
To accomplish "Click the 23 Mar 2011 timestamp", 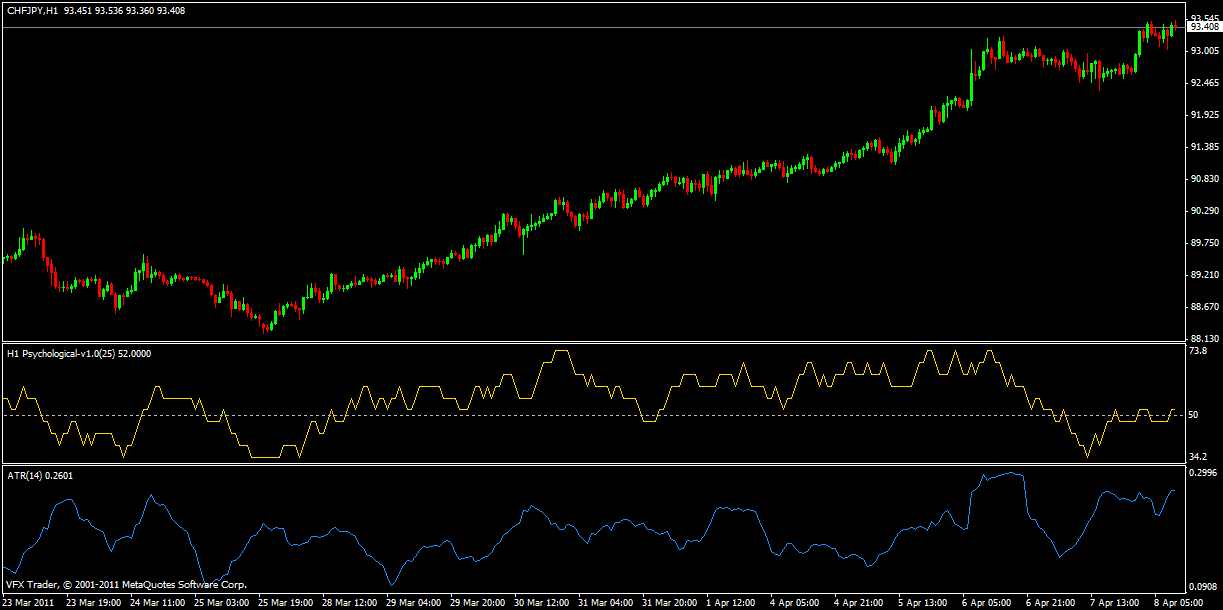I will click(30, 603).
